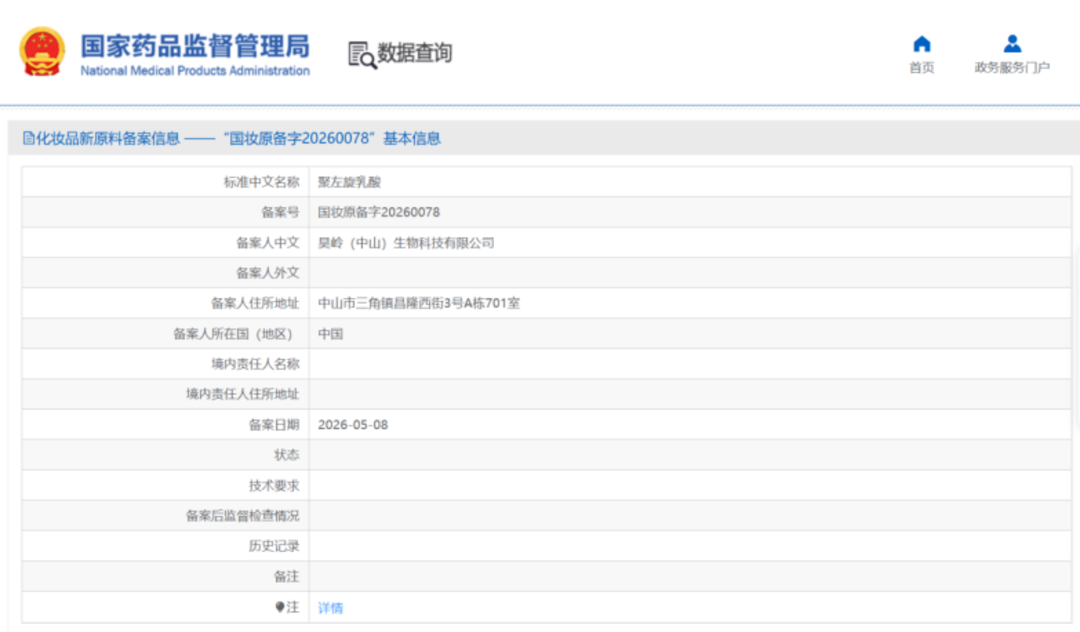Click the pin icon beside 注
Screen dimensions: 1080x632
[280, 607]
